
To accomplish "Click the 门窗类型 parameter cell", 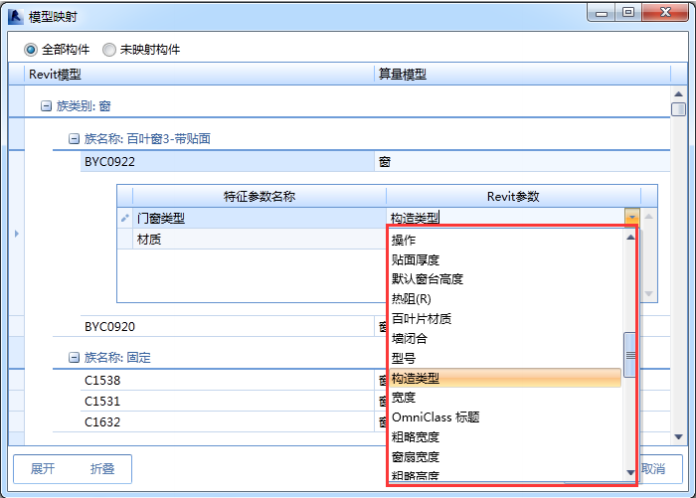I will 259,218.
